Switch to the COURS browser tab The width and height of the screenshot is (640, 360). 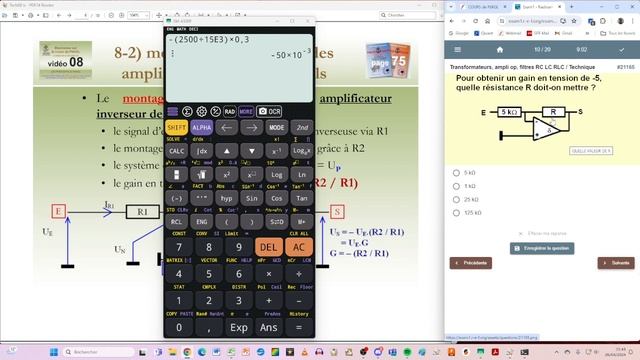click(x=484, y=7)
